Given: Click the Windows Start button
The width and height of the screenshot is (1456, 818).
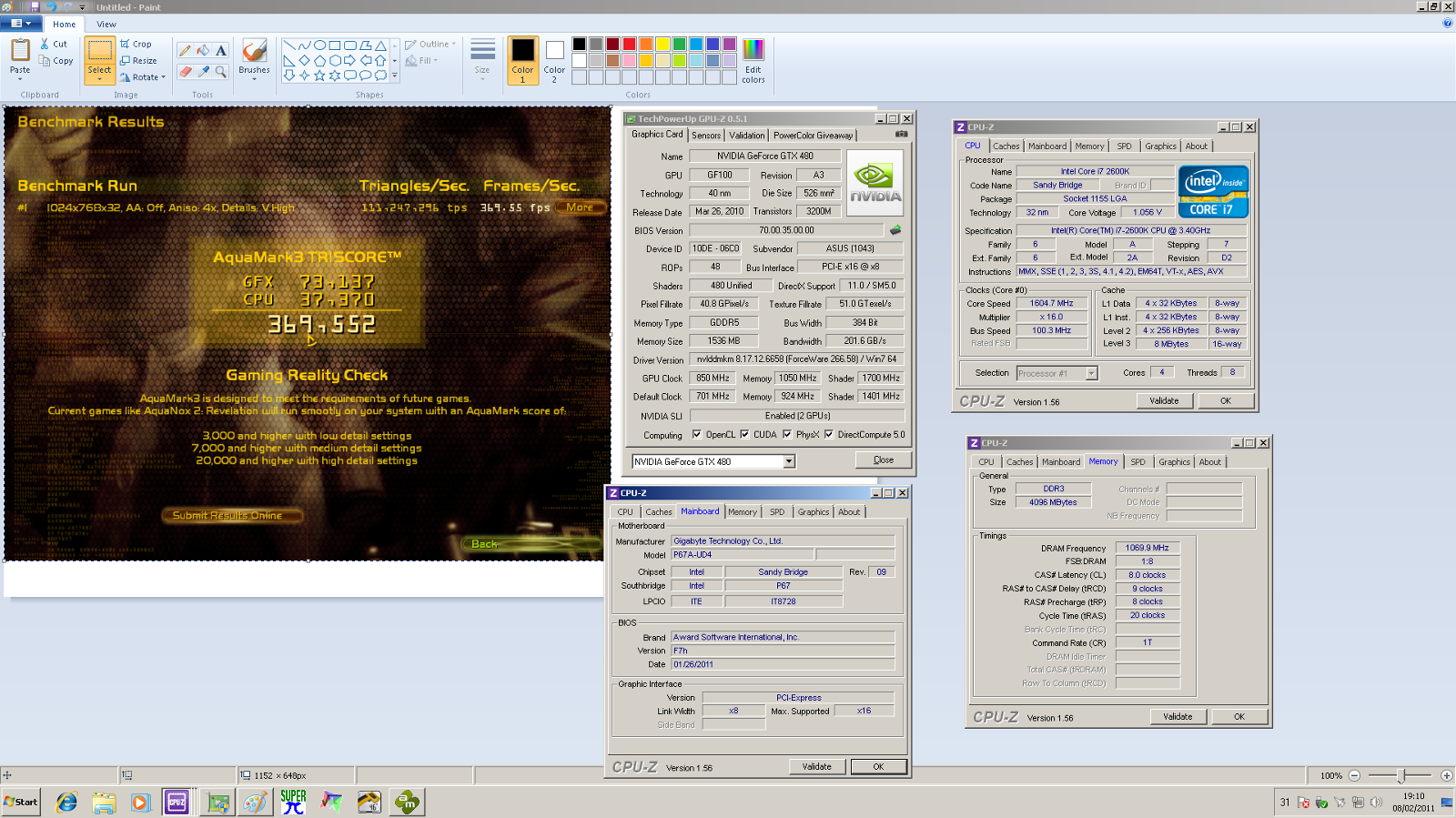Looking at the screenshot, I should 21,802.
